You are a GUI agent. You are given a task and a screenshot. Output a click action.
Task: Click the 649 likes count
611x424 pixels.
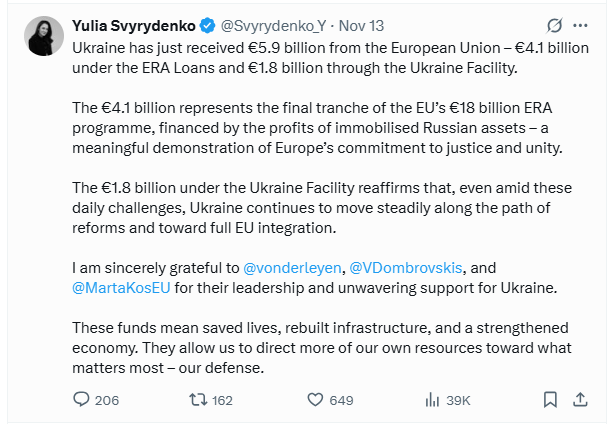pyautogui.click(x=342, y=400)
